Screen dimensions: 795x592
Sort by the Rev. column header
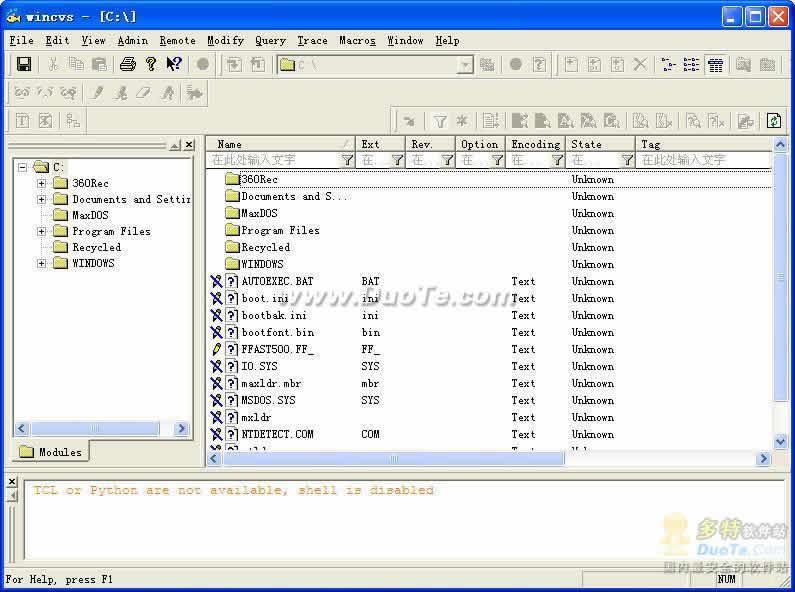[x=430, y=144]
